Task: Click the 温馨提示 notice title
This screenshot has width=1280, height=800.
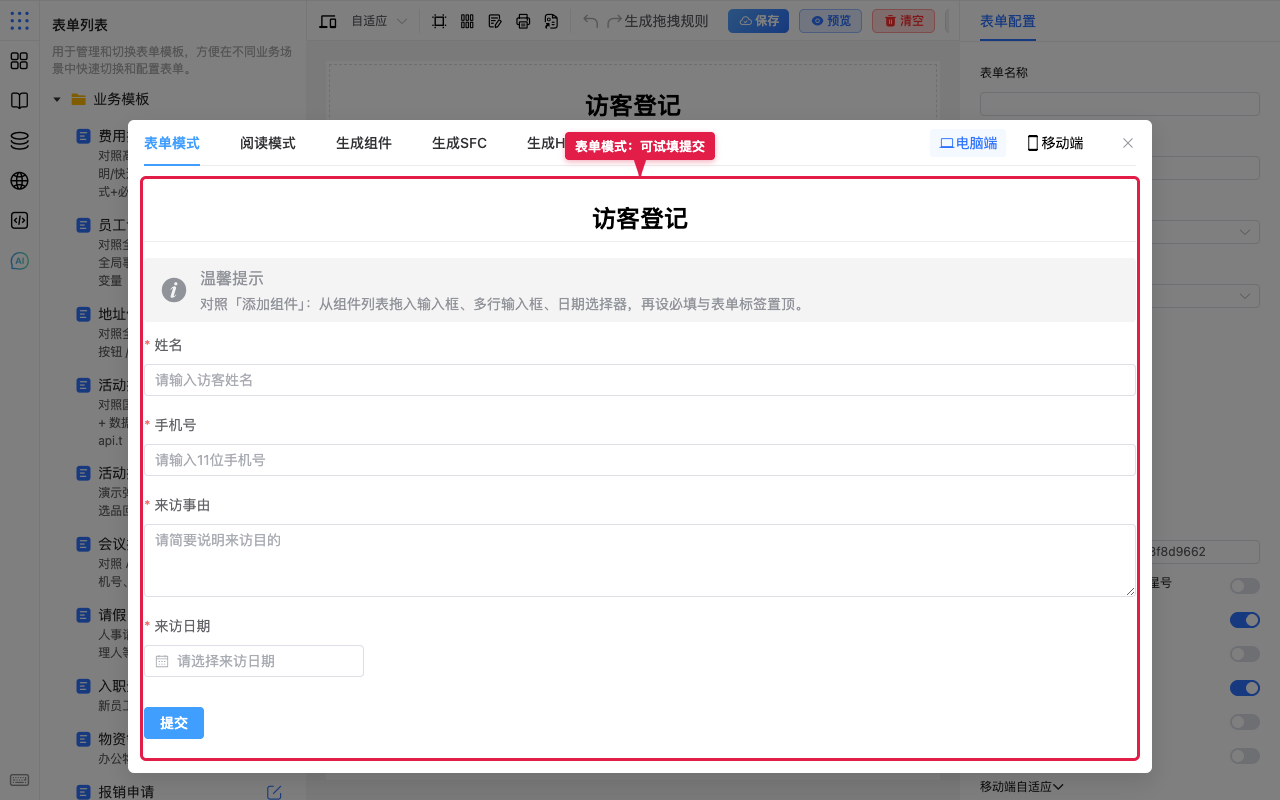Action: click(x=232, y=279)
